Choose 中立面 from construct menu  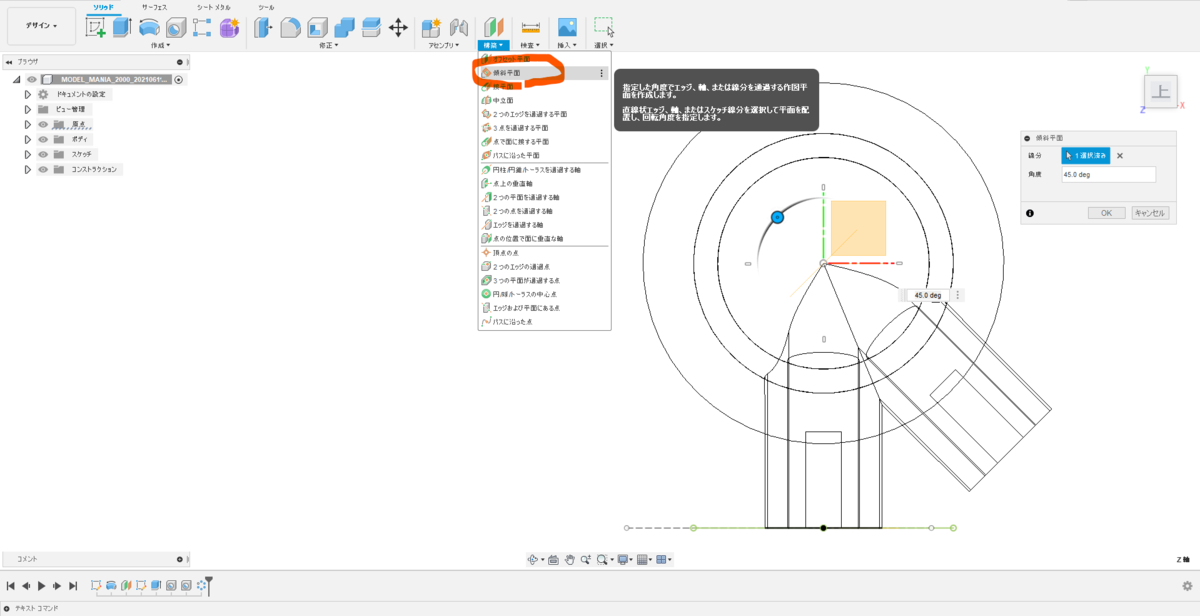coord(545,100)
